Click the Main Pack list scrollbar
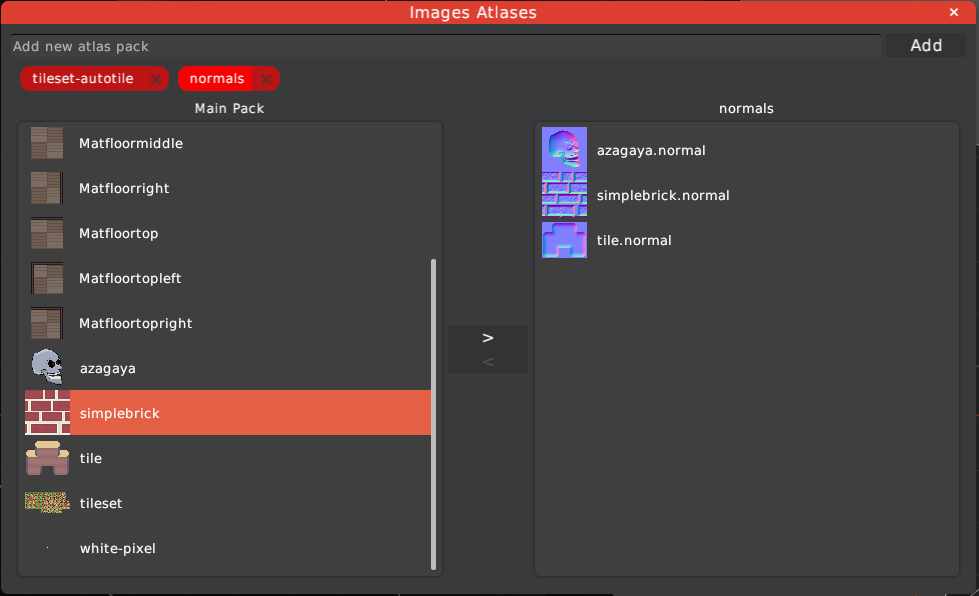 (x=434, y=414)
